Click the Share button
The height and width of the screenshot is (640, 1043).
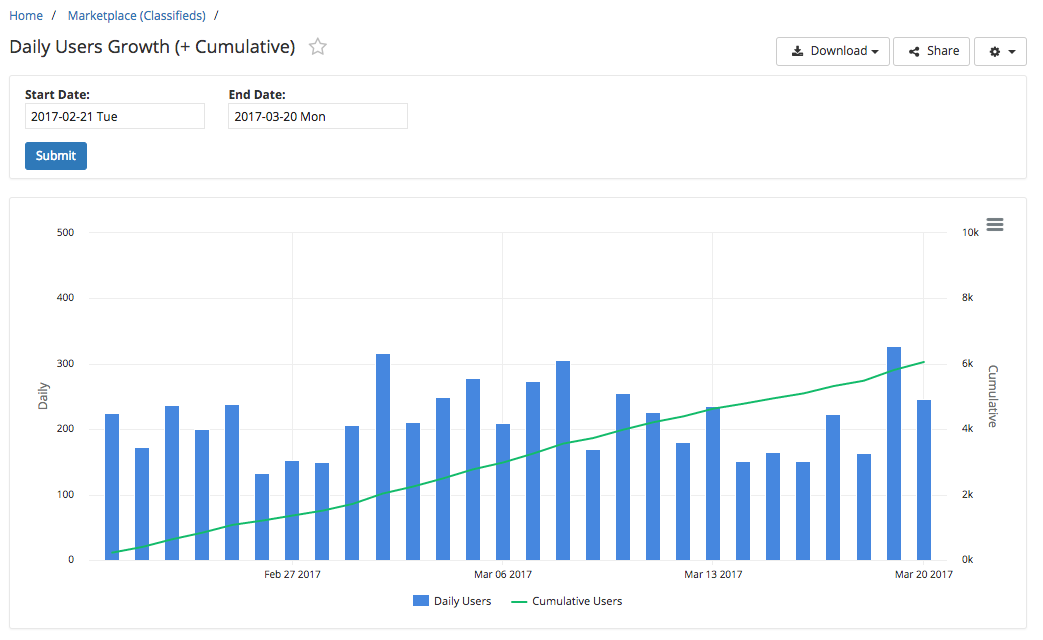pos(931,51)
